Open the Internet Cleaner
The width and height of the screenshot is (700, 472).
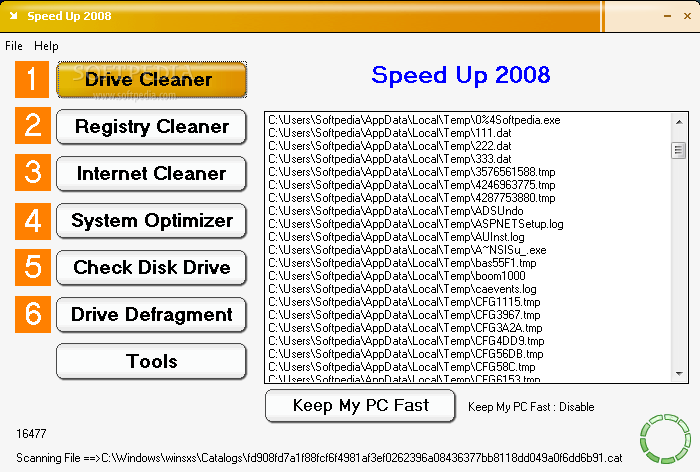coord(151,174)
